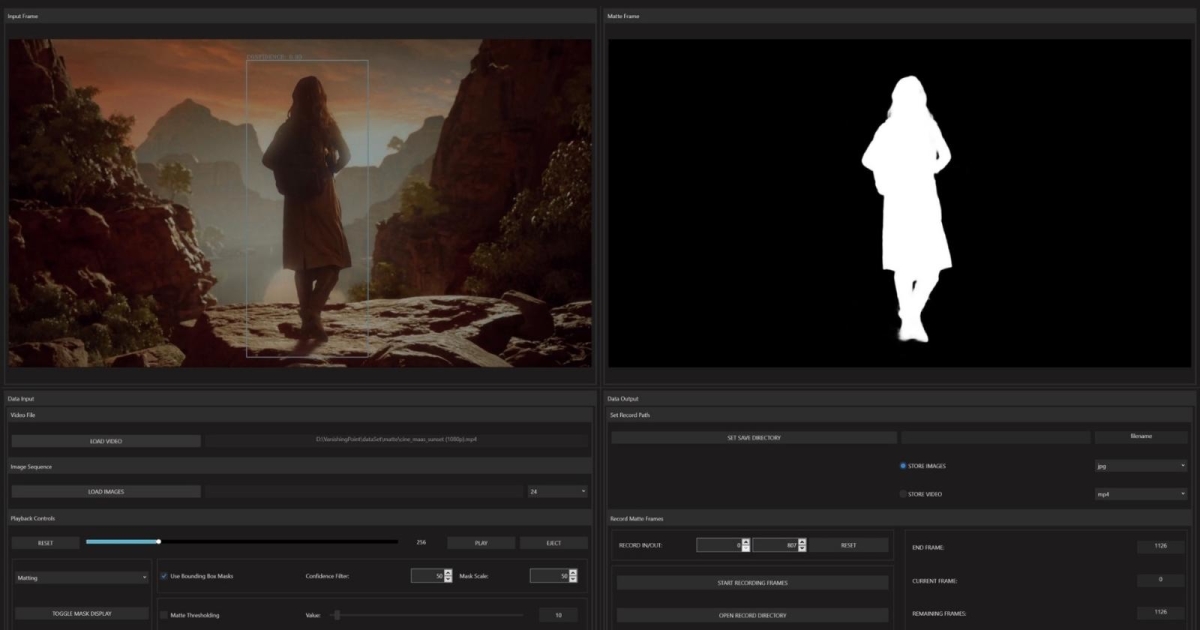Click OPEN RECORD DIRECTORY button
This screenshot has height=630, width=1200.
coord(753,615)
